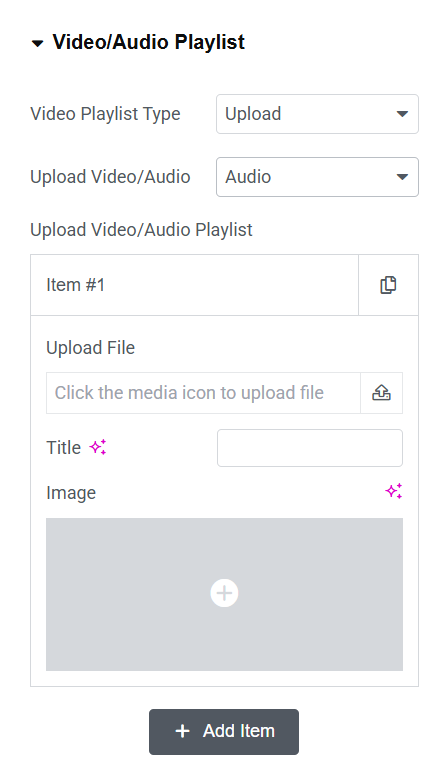Toggle the Item #1 repeater row
This screenshot has height=764, width=448.
(x=194, y=285)
